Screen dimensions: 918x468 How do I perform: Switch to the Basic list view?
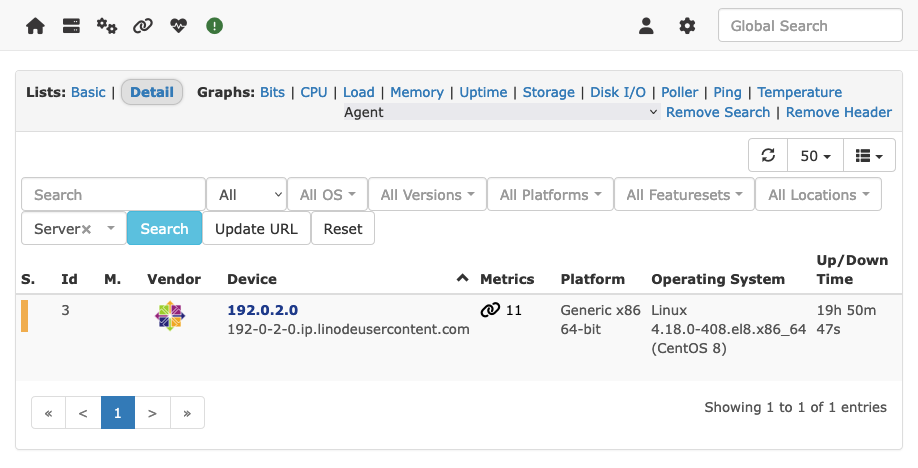tap(88, 92)
